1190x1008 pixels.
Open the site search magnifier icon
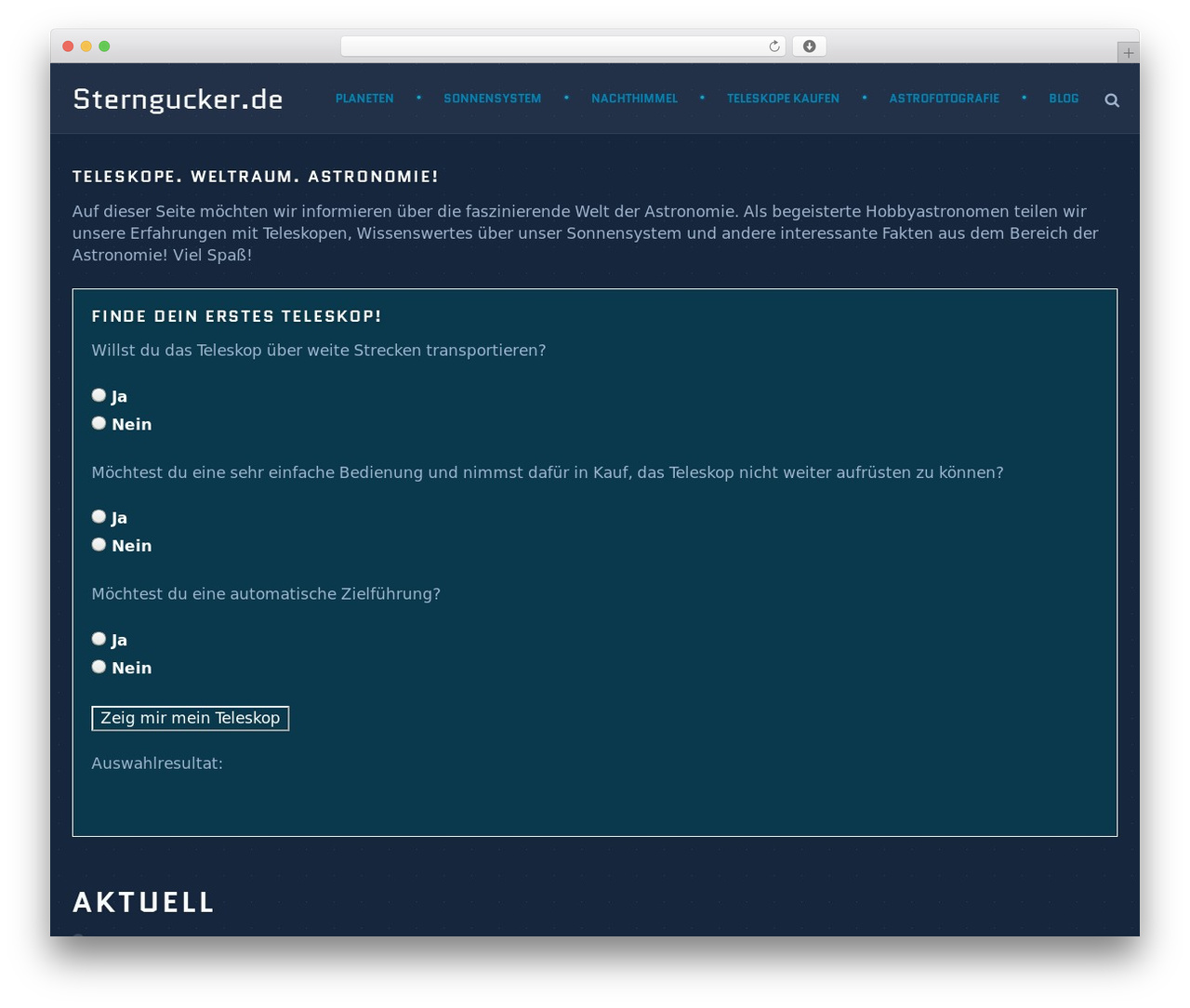tap(1112, 100)
